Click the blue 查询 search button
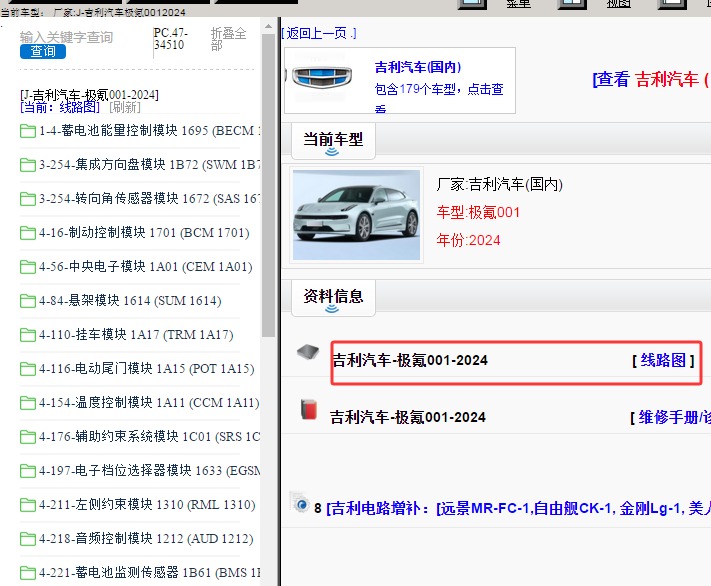711x586 pixels. click(x=43, y=52)
